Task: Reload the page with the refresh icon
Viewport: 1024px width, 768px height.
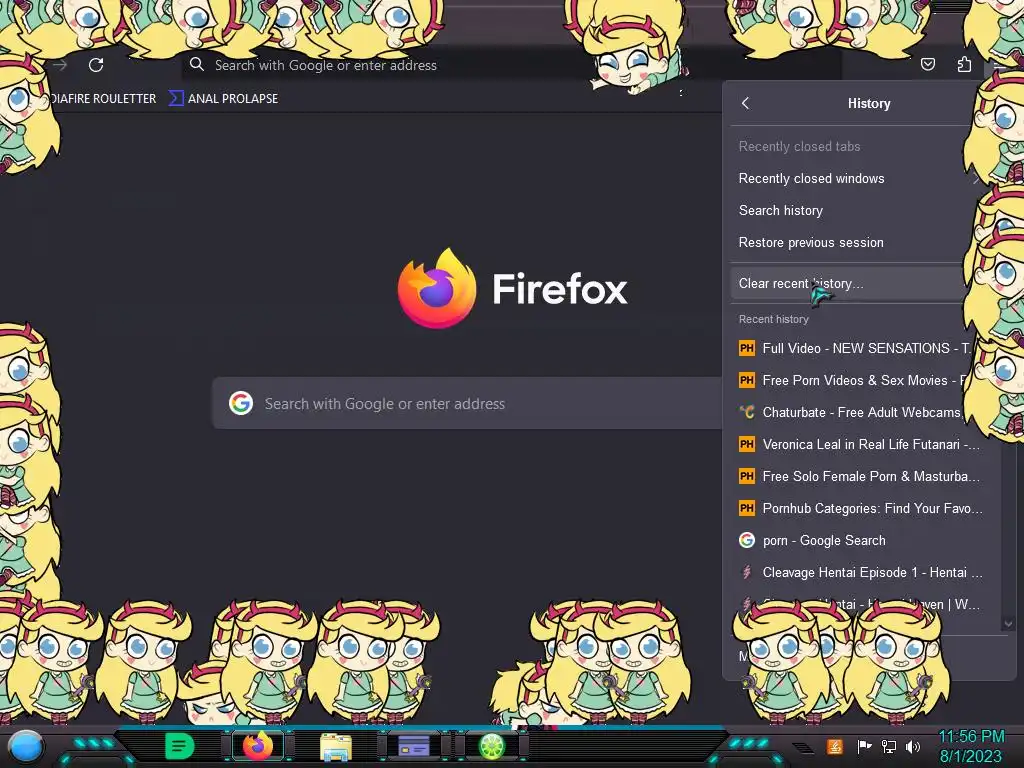Action: [96, 65]
